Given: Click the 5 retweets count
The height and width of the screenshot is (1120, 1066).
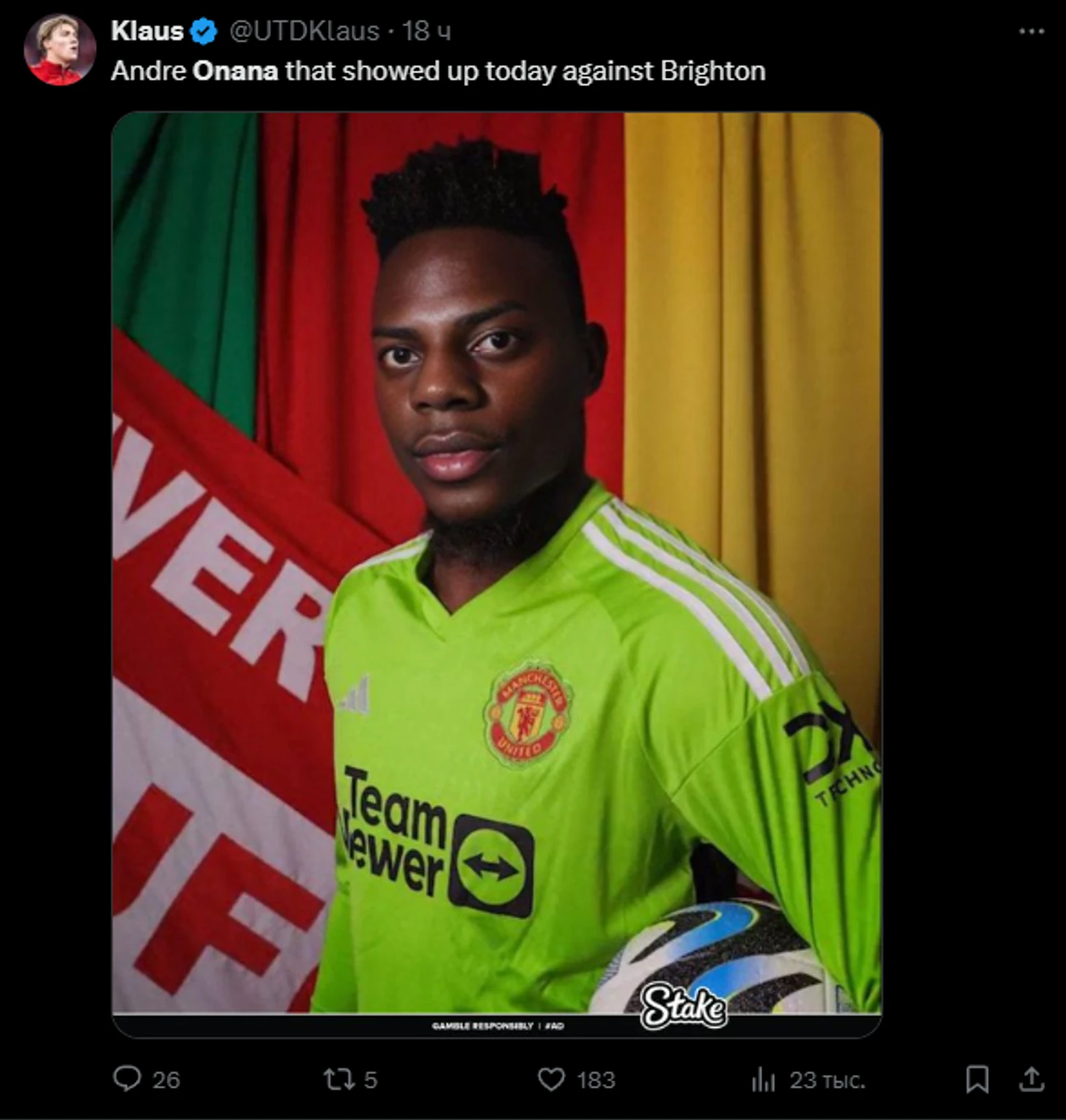Looking at the screenshot, I should pyautogui.click(x=370, y=1080).
